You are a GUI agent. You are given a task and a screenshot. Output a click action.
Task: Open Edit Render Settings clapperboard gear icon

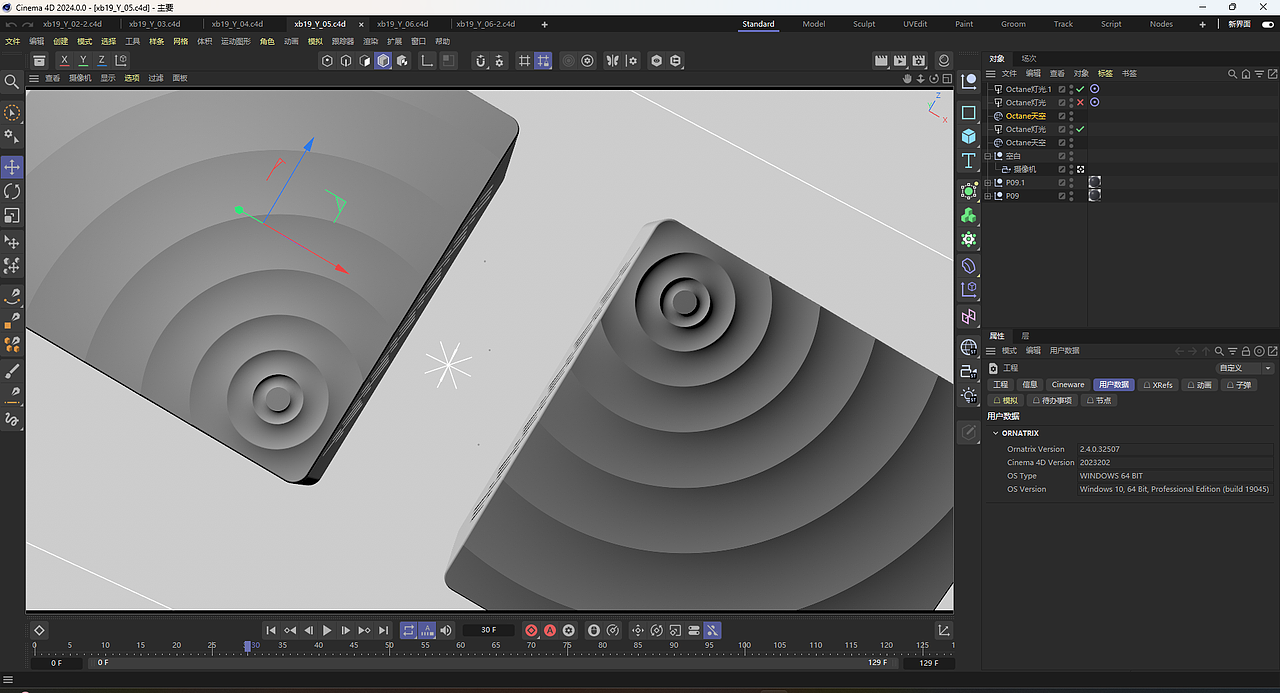pyautogui.click(x=919, y=61)
